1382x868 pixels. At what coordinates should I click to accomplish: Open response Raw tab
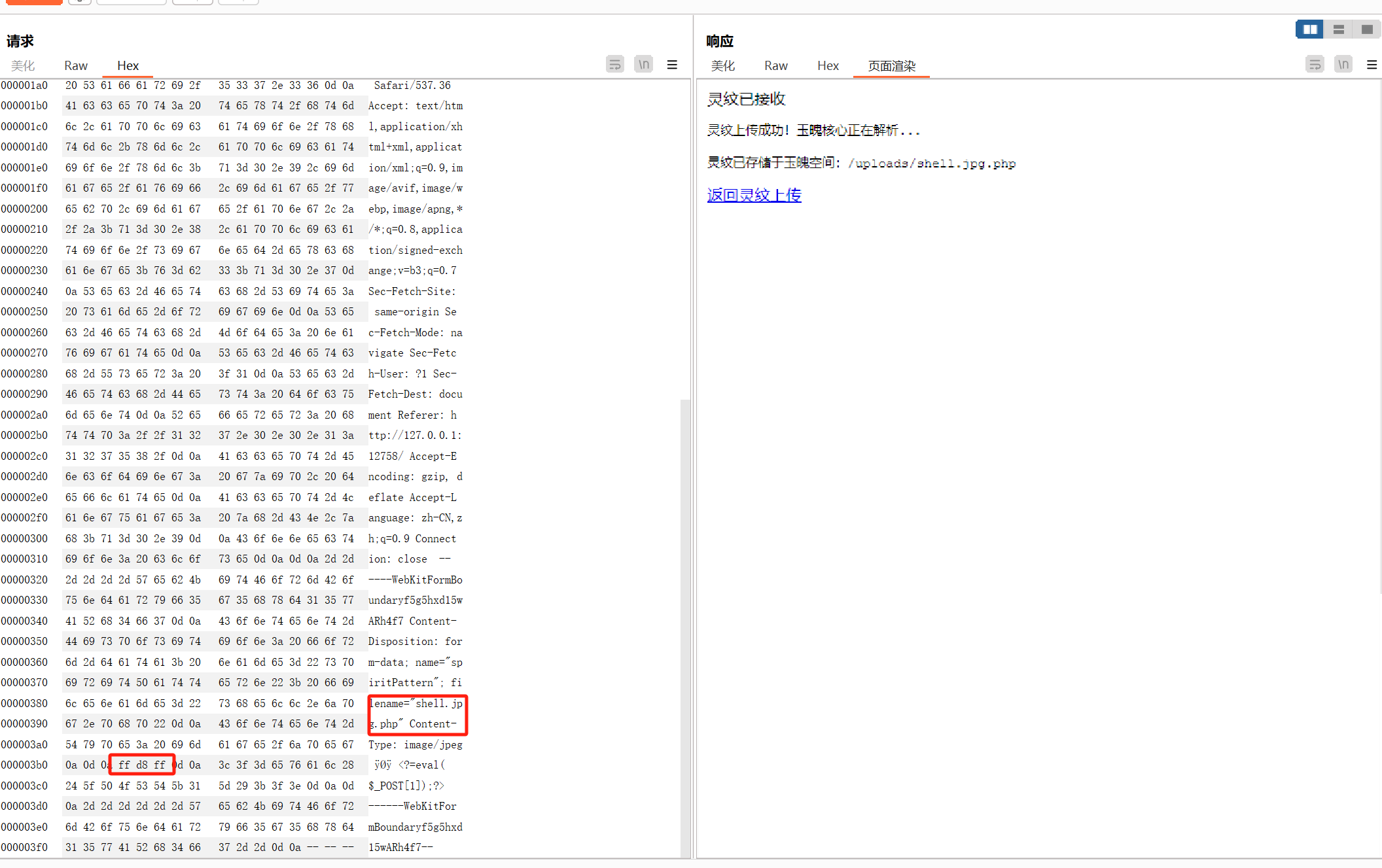pyautogui.click(x=775, y=65)
